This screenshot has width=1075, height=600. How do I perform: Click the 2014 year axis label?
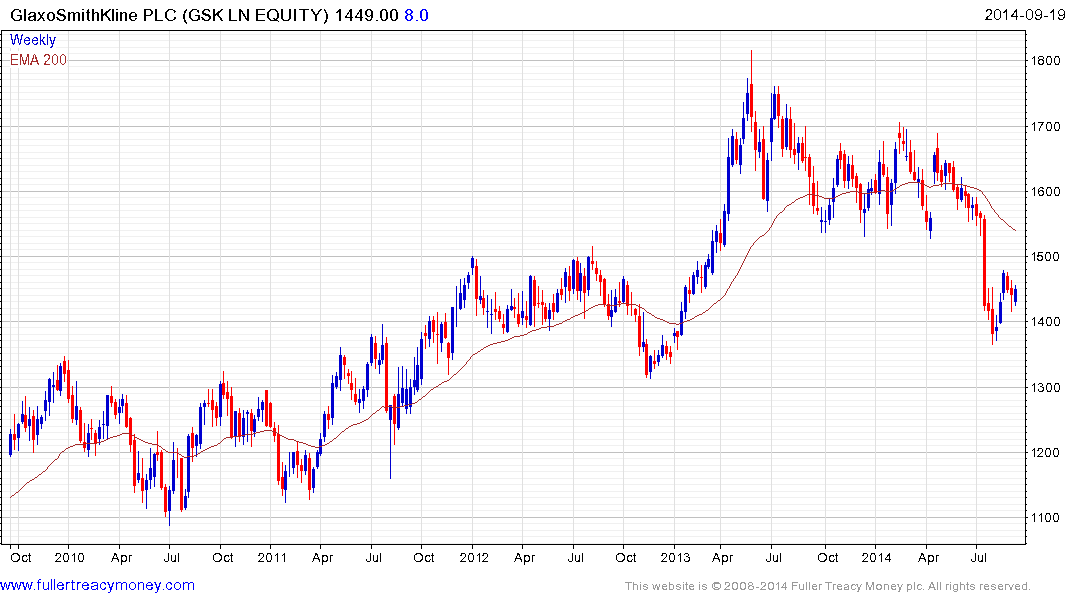877,557
